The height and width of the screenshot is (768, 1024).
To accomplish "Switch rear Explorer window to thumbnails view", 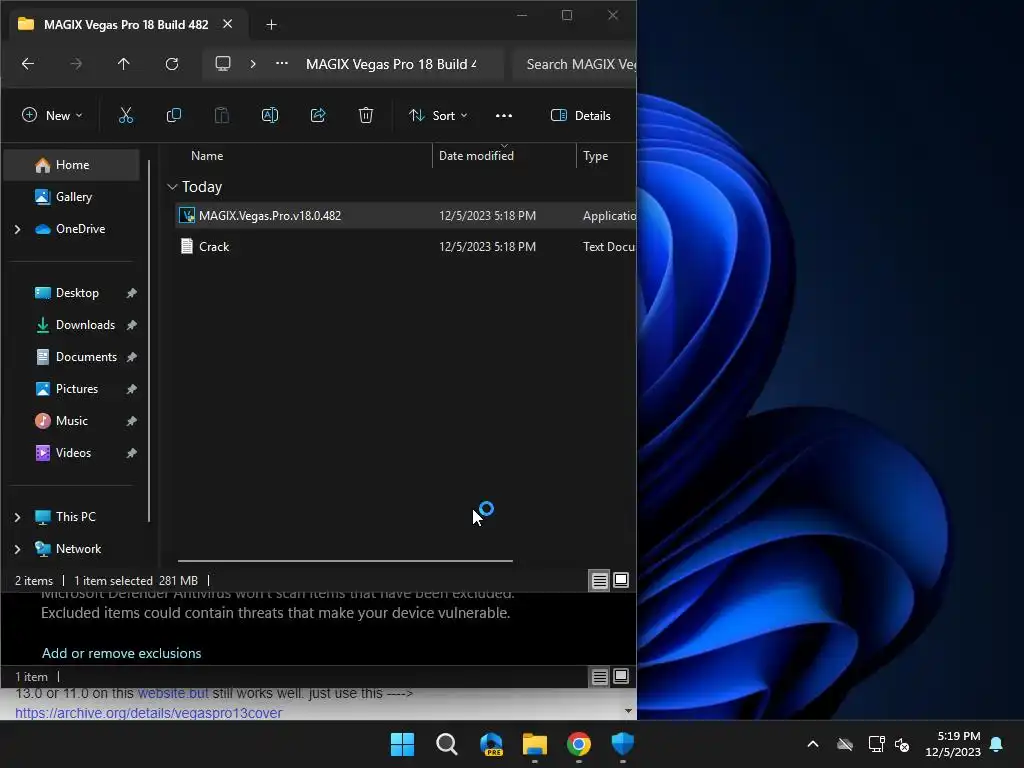I will pos(621,677).
